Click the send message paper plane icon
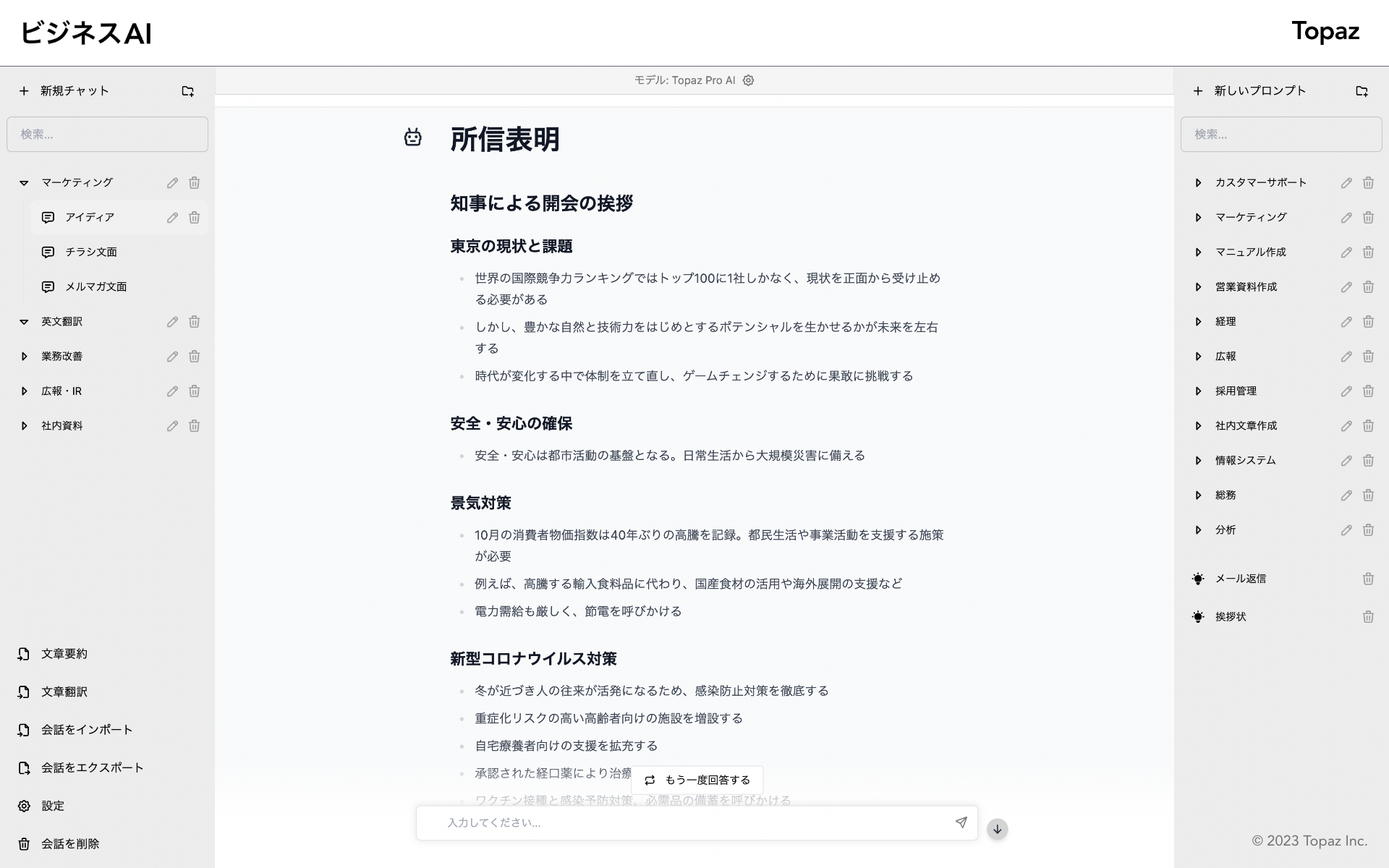 coord(961,822)
